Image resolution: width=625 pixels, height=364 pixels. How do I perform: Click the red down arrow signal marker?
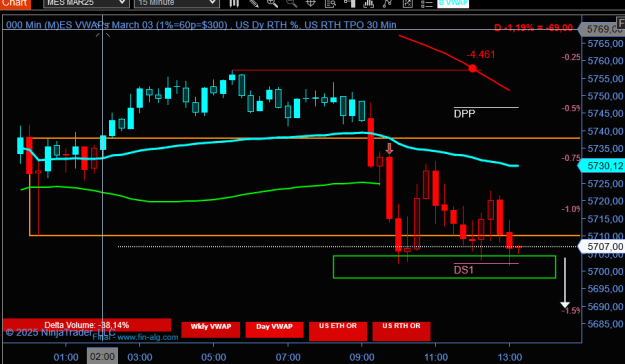389,149
